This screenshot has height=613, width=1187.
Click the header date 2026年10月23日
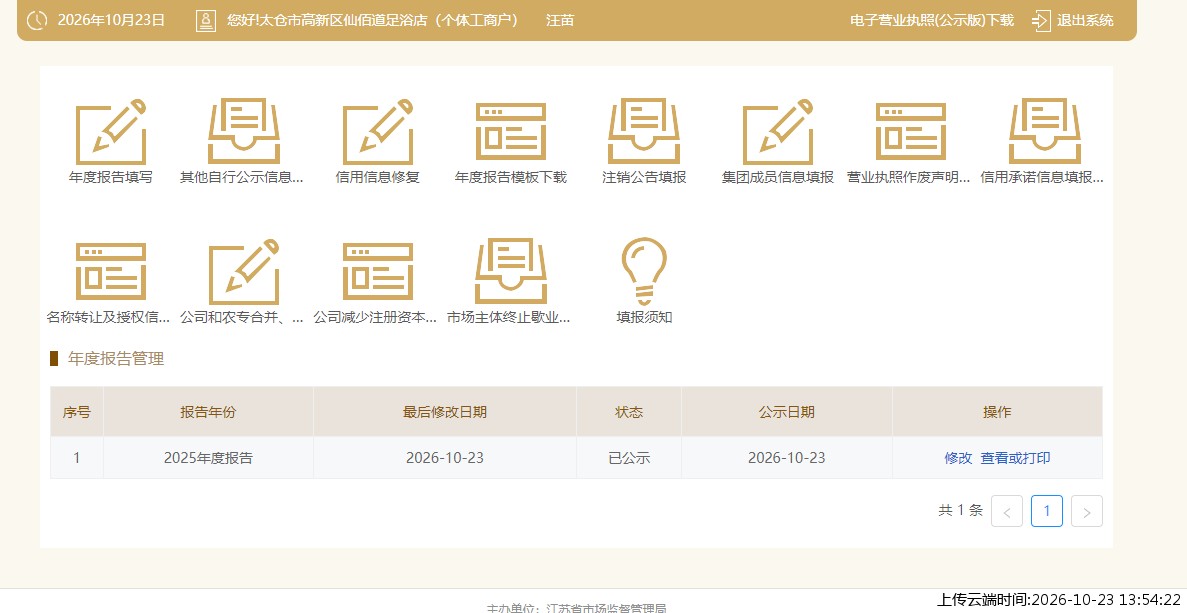pos(111,20)
